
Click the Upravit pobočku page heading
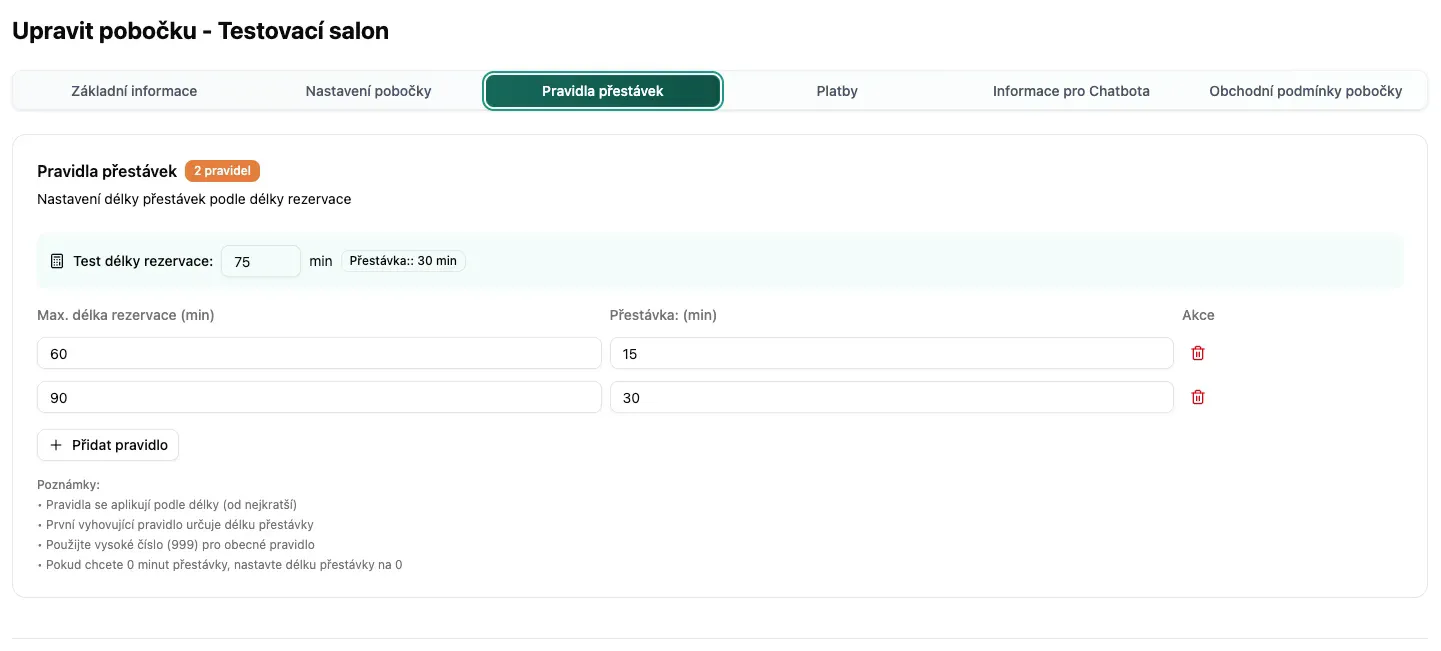pyautogui.click(x=200, y=31)
